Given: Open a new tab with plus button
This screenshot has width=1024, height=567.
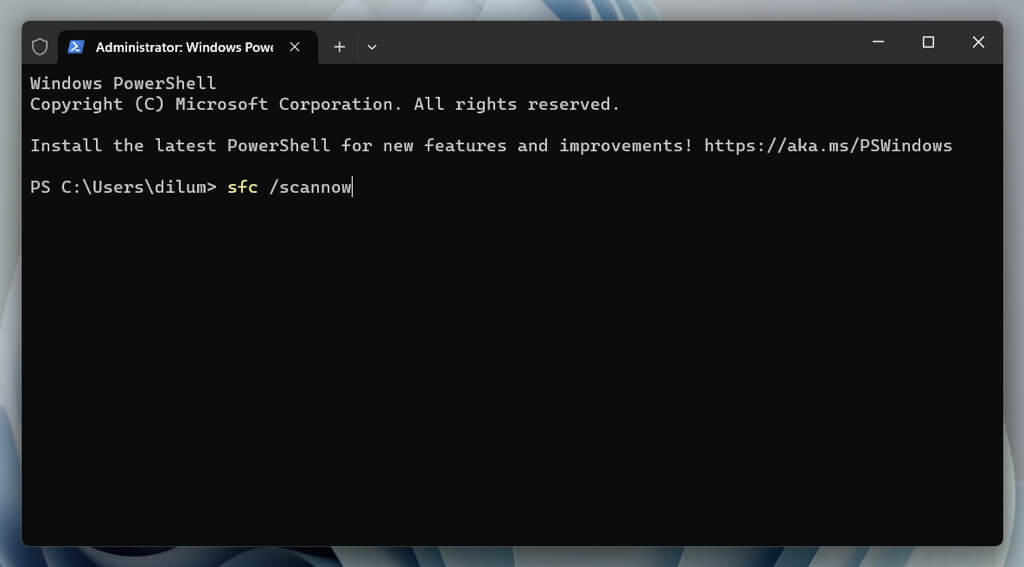Looking at the screenshot, I should pyautogui.click(x=339, y=47).
